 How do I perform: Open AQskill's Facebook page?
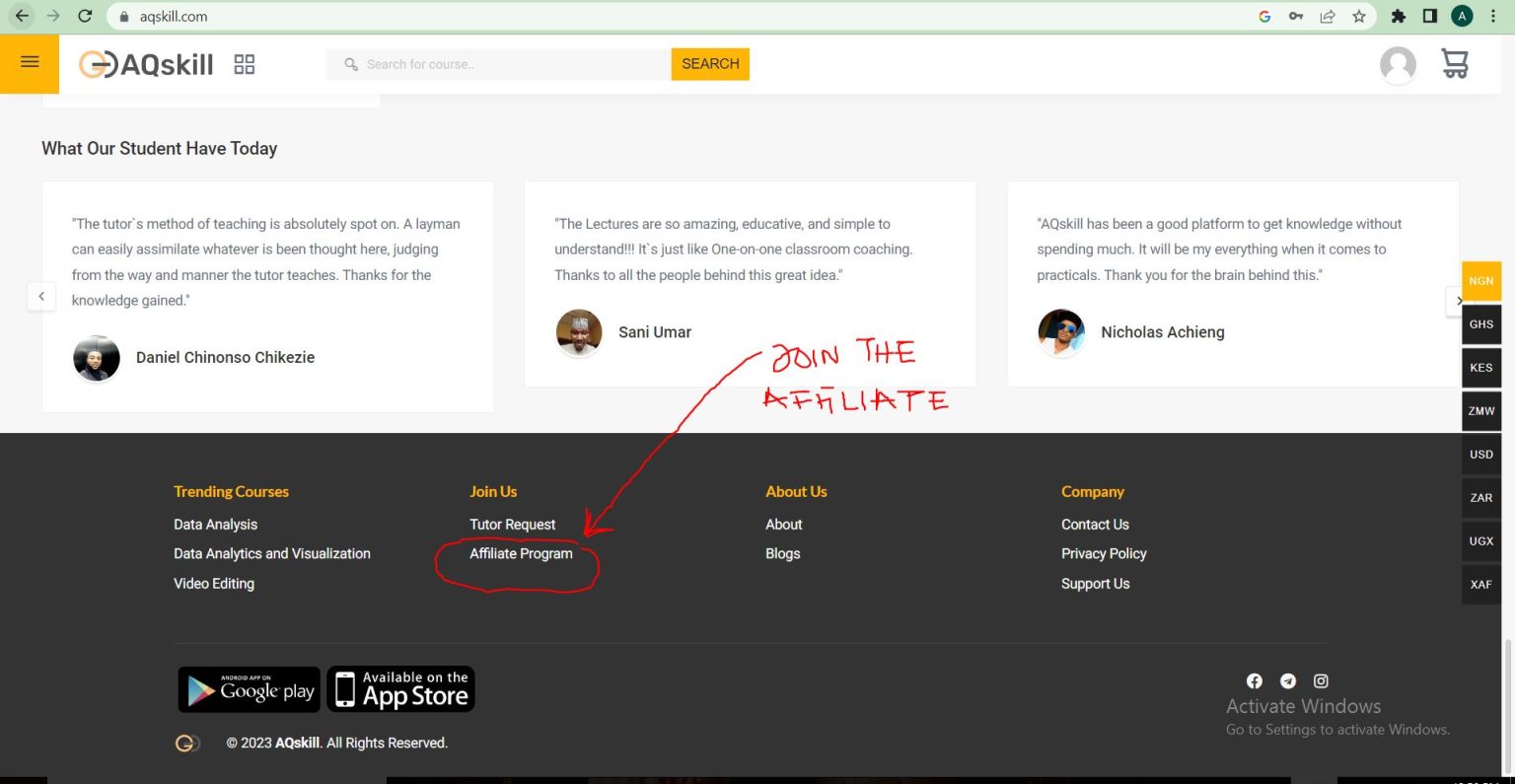[x=1254, y=680]
